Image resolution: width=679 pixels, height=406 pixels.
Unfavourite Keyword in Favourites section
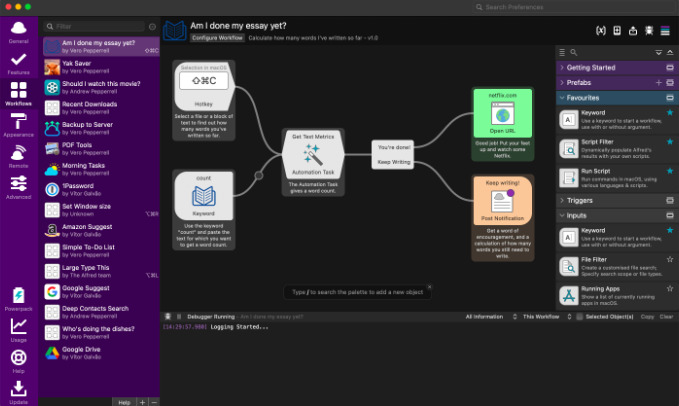pos(670,113)
